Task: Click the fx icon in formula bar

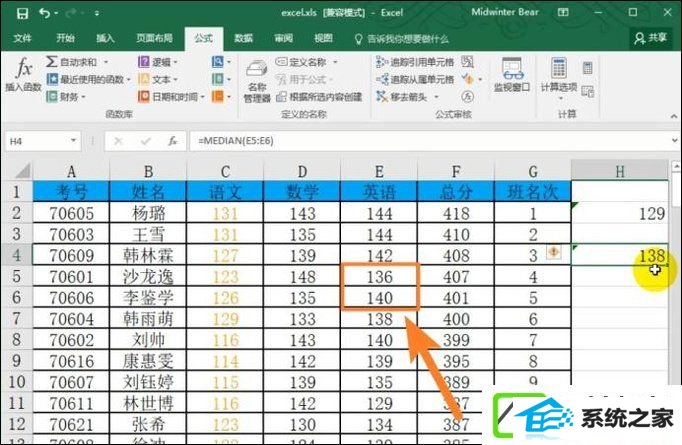Action: pyautogui.click(x=173, y=141)
